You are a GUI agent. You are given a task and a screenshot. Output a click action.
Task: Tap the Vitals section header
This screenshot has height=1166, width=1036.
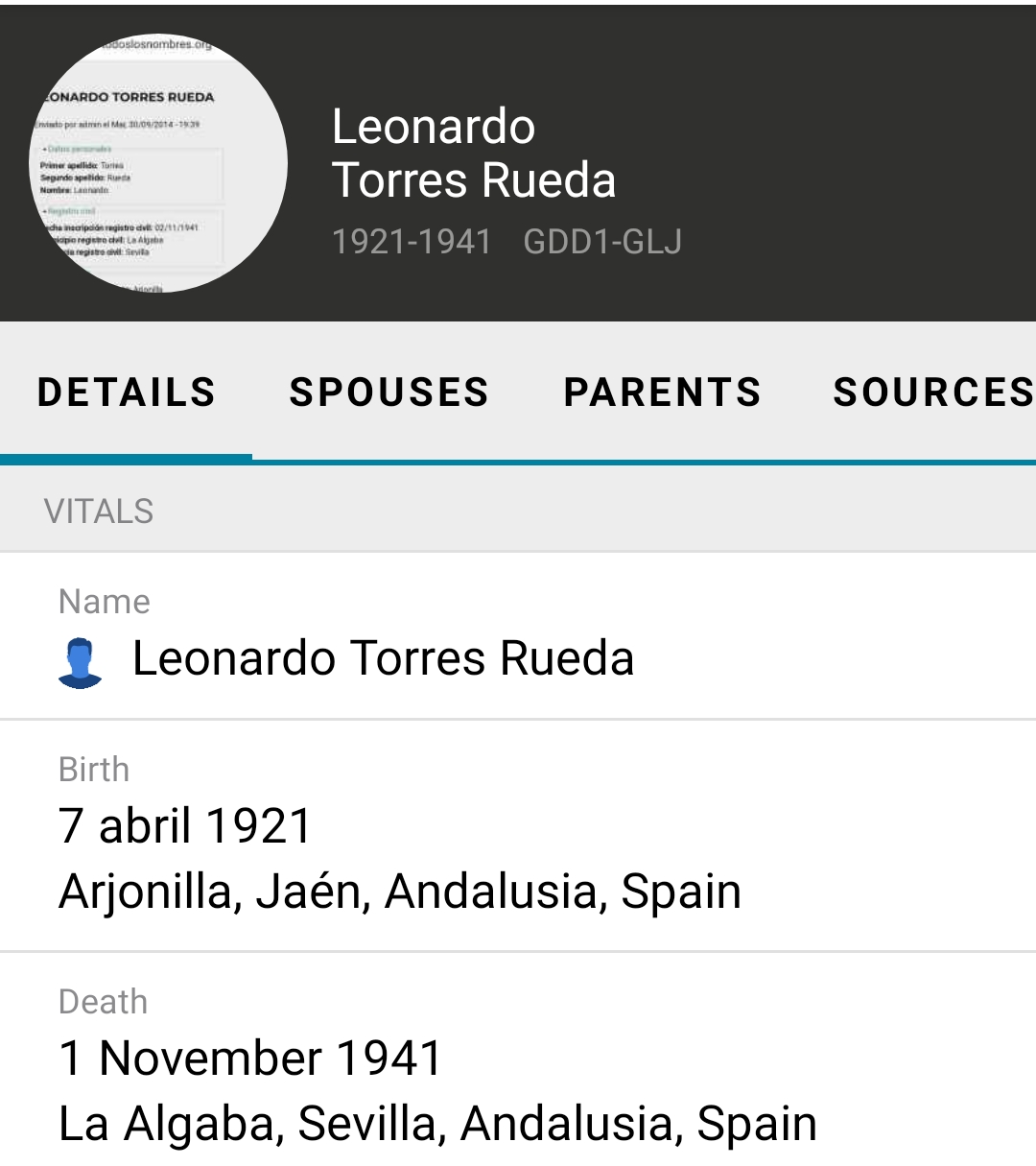coord(99,512)
